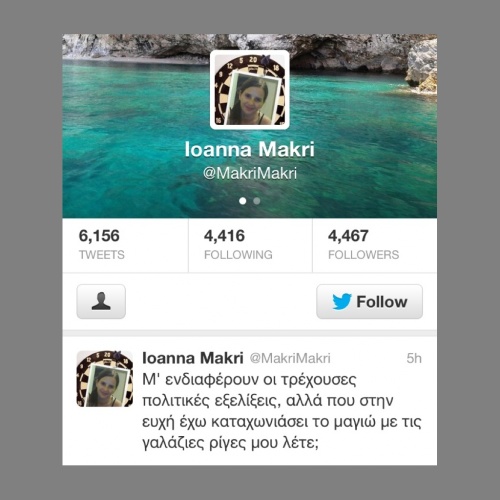Switch to the second page dot
The image size is (500, 500).
click(x=257, y=201)
